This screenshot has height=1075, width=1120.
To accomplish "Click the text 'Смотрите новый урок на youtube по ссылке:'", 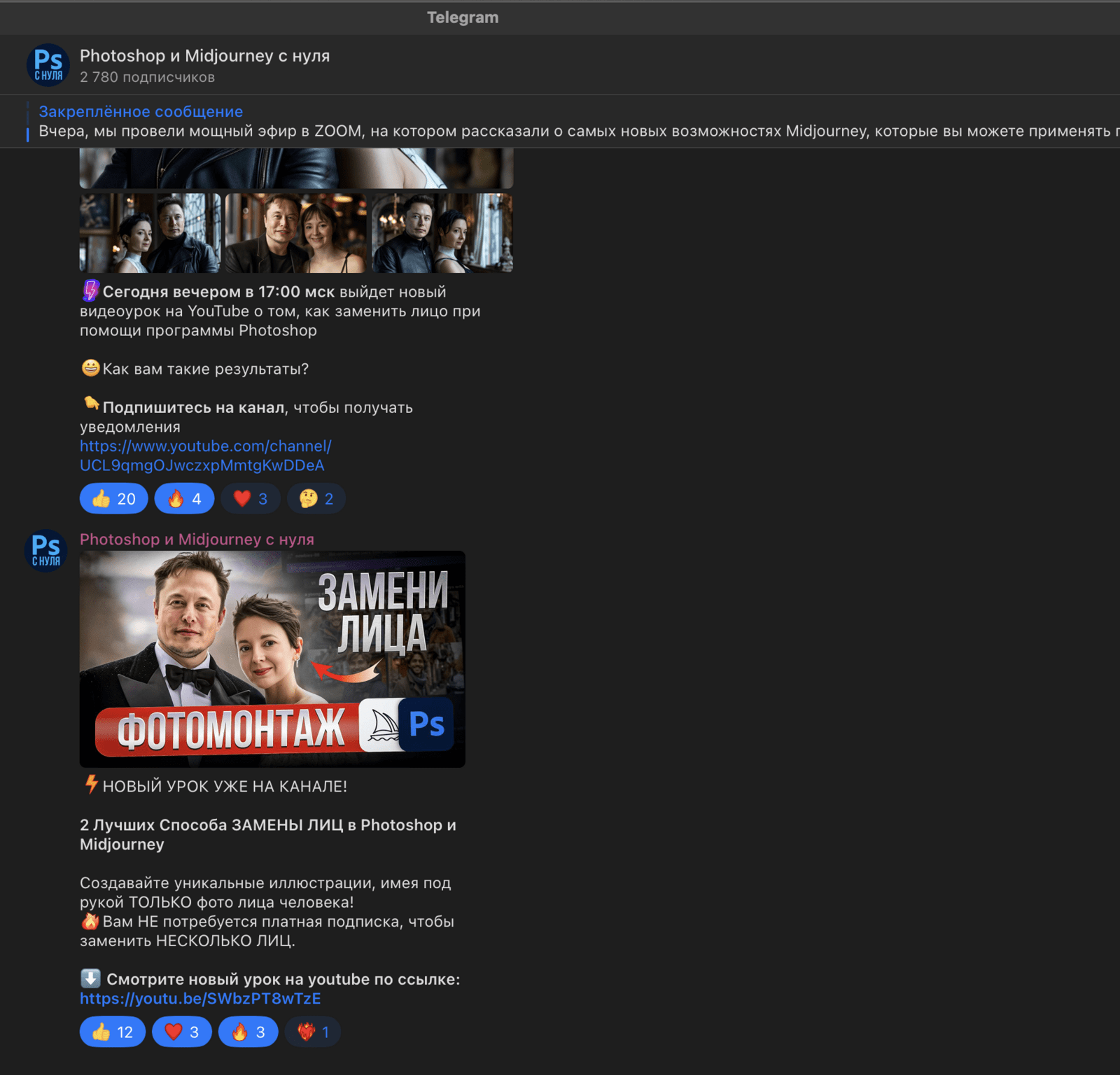I will click(x=283, y=979).
